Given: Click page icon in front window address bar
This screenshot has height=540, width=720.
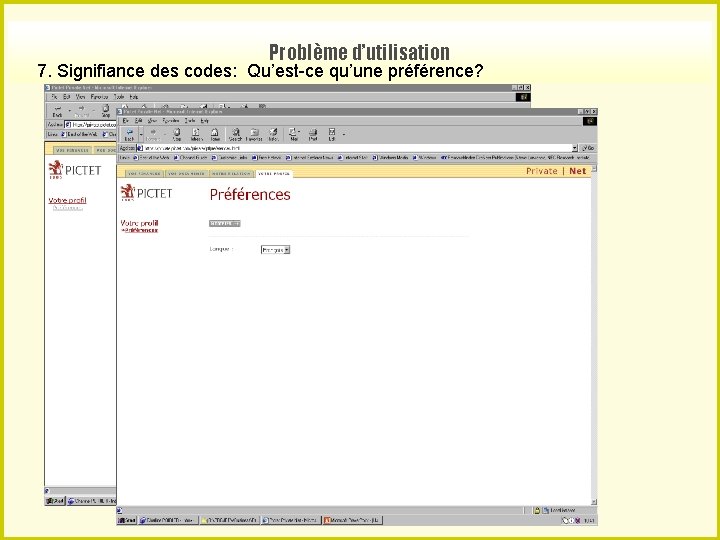Looking at the screenshot, I should [x=140, y=148].
